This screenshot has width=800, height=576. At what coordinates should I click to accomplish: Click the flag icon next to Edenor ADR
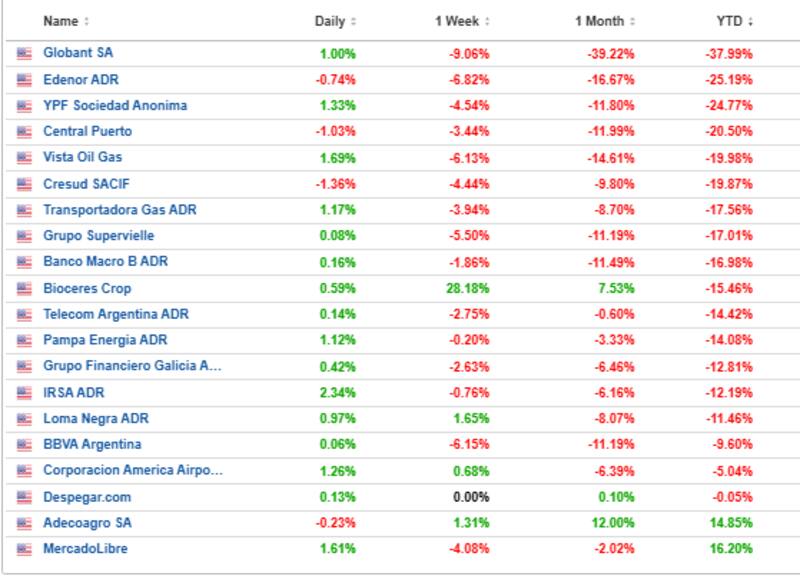click(x=24, y=79)
